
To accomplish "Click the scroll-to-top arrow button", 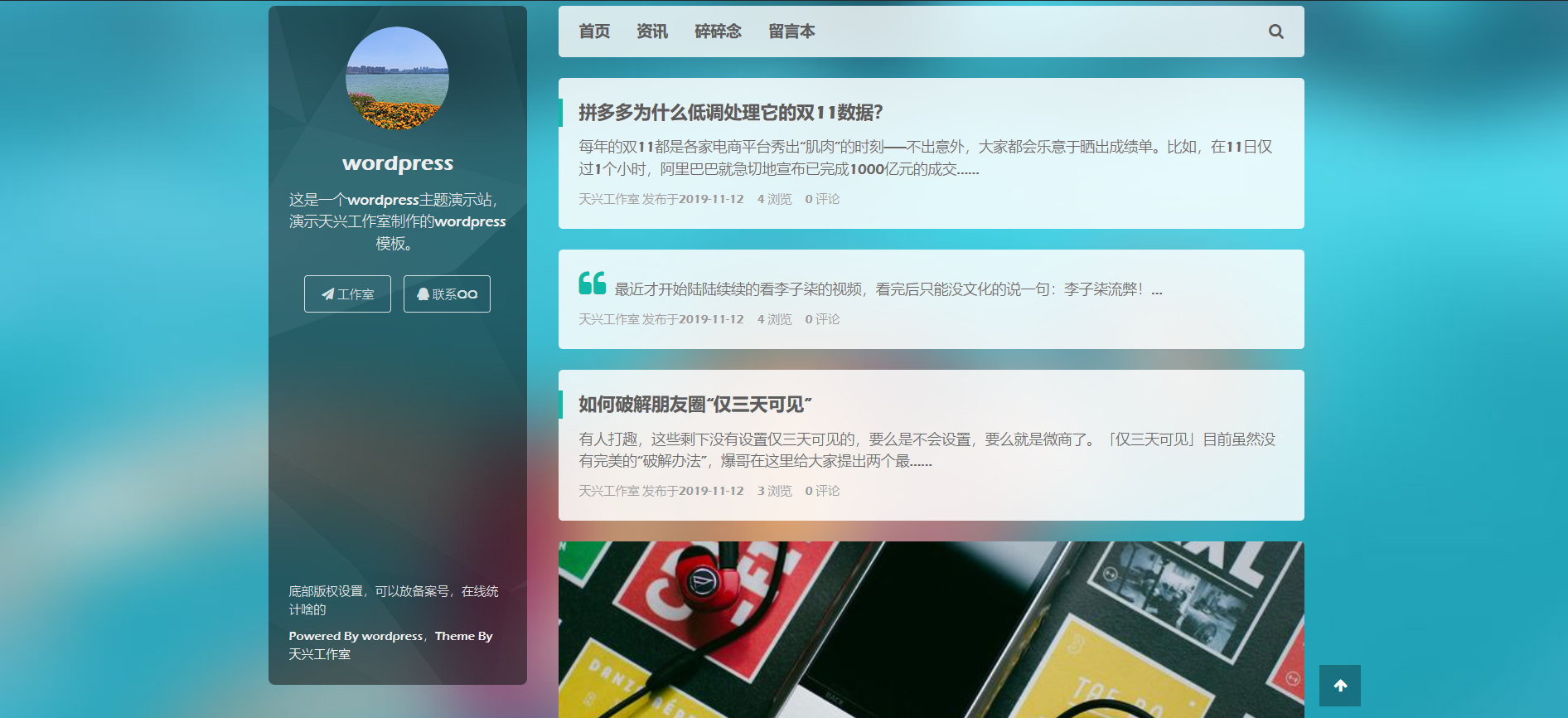I will coord(1339,686).
